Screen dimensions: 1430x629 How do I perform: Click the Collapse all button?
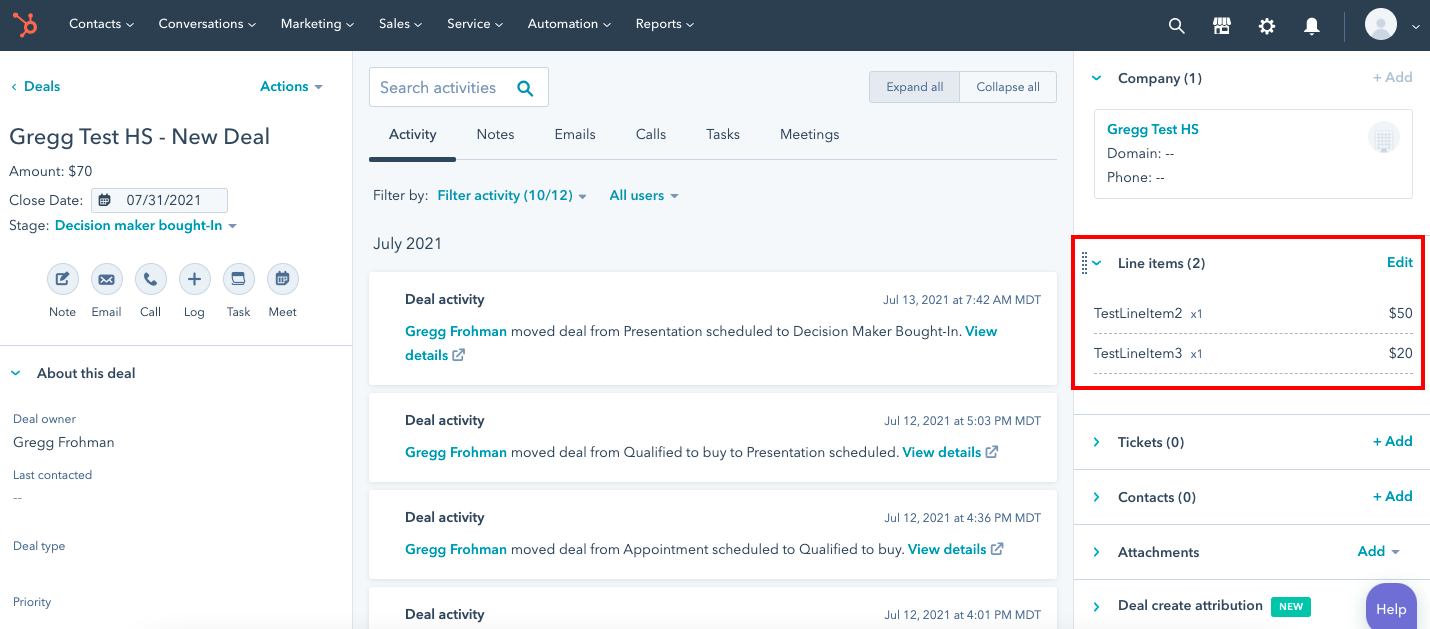tap(1008, 87)
